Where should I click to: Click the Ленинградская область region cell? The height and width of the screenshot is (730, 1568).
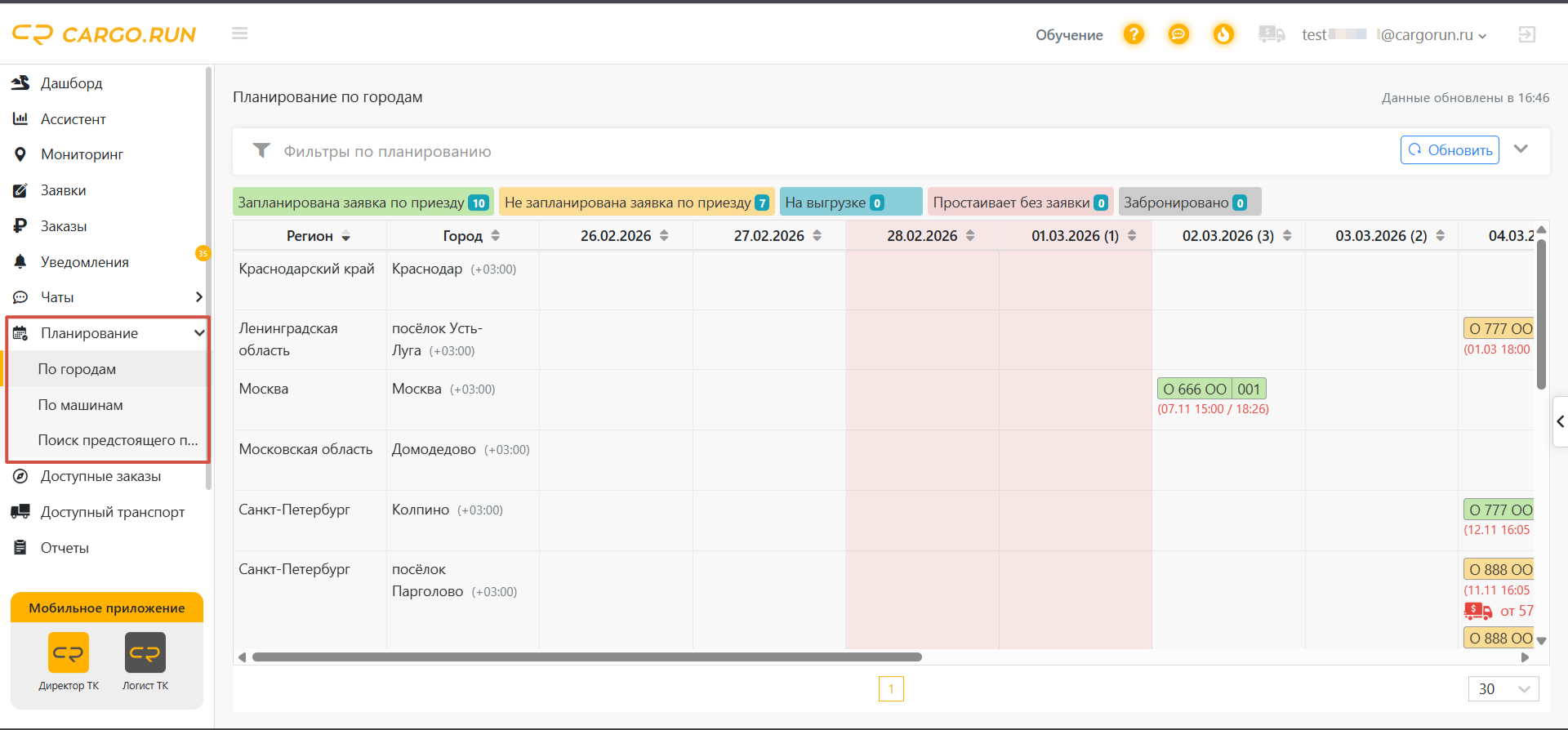pyautogui.click(x=310, y=340)
